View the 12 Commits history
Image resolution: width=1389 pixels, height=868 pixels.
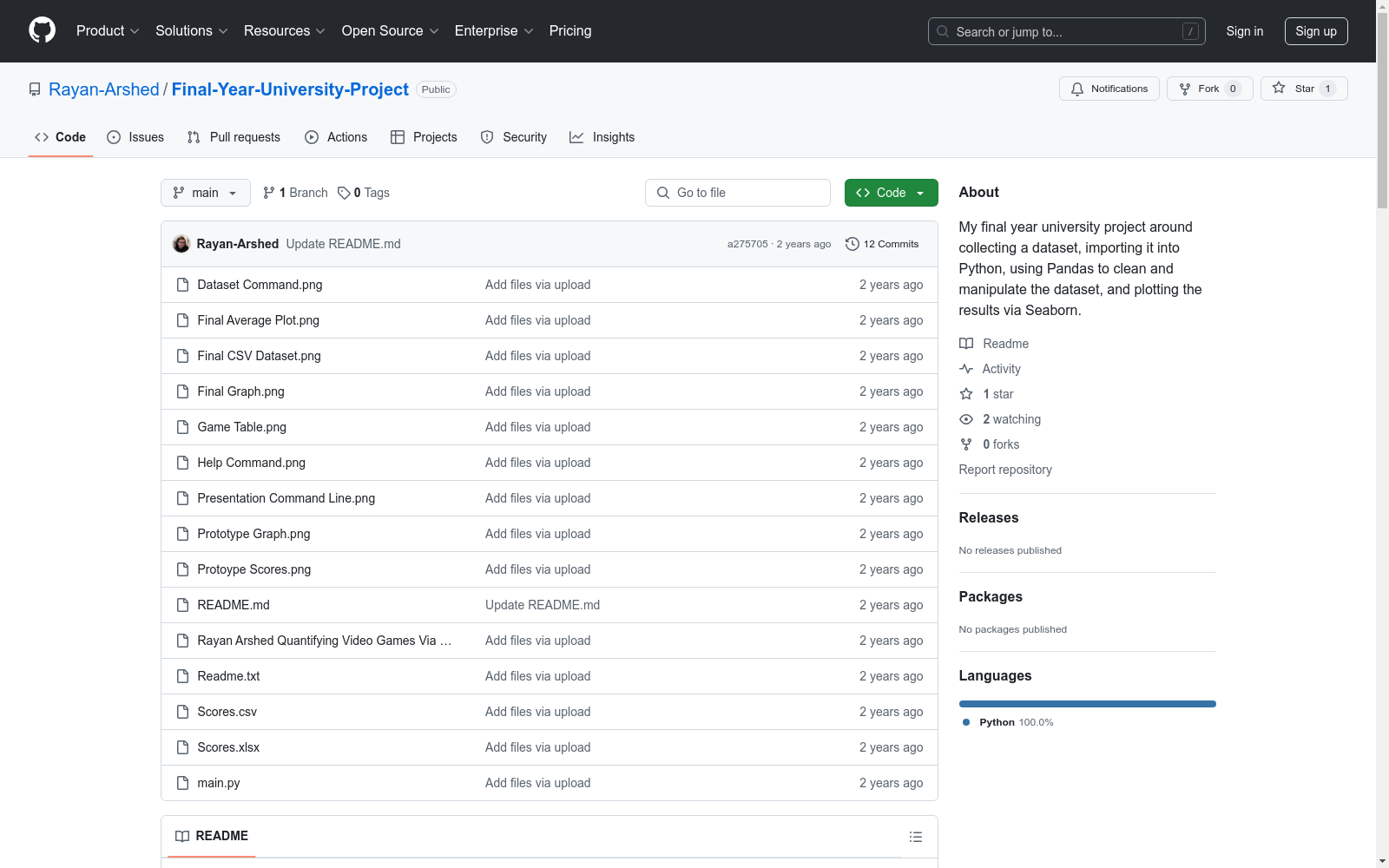(x=882, y=244)
